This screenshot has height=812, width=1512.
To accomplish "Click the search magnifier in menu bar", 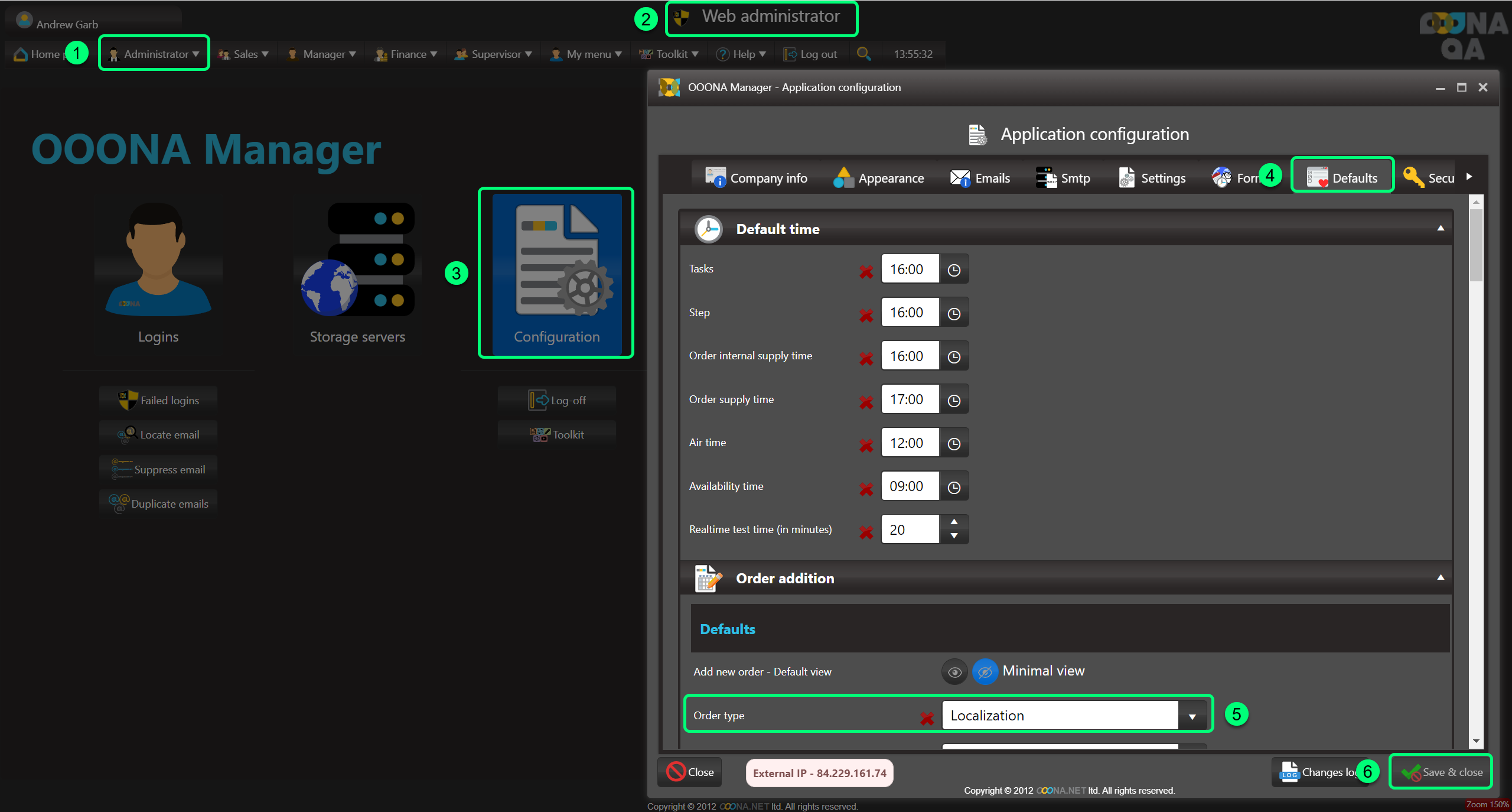I will point(863,54).
